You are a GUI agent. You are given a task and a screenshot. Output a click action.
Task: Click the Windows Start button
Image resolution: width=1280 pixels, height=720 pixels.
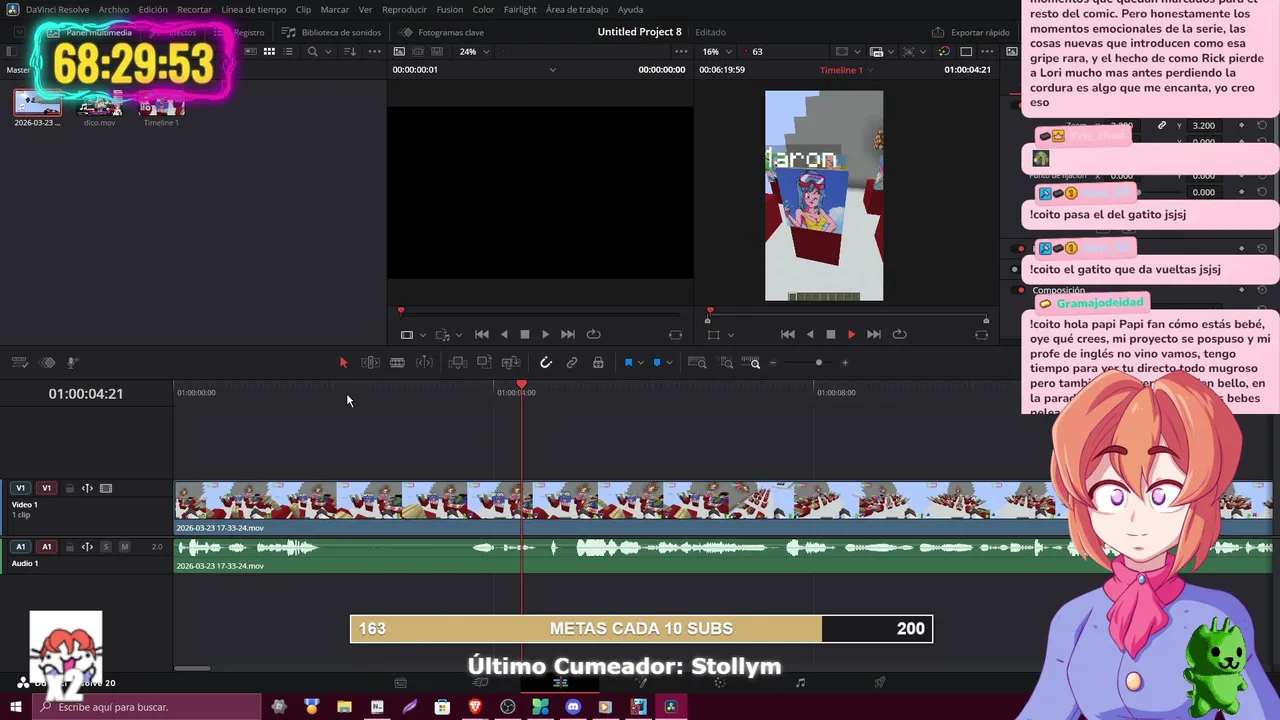[x=16, y=707]
